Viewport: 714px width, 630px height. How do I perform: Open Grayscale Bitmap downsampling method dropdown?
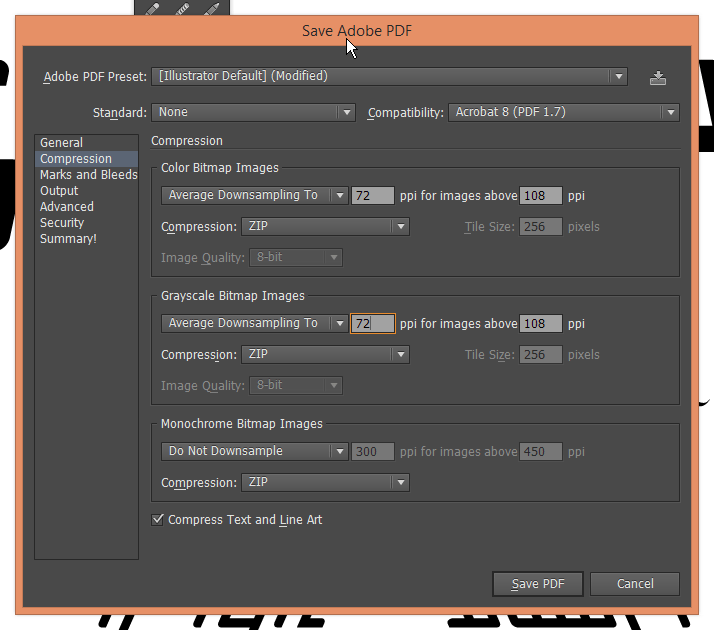point(255,323)
